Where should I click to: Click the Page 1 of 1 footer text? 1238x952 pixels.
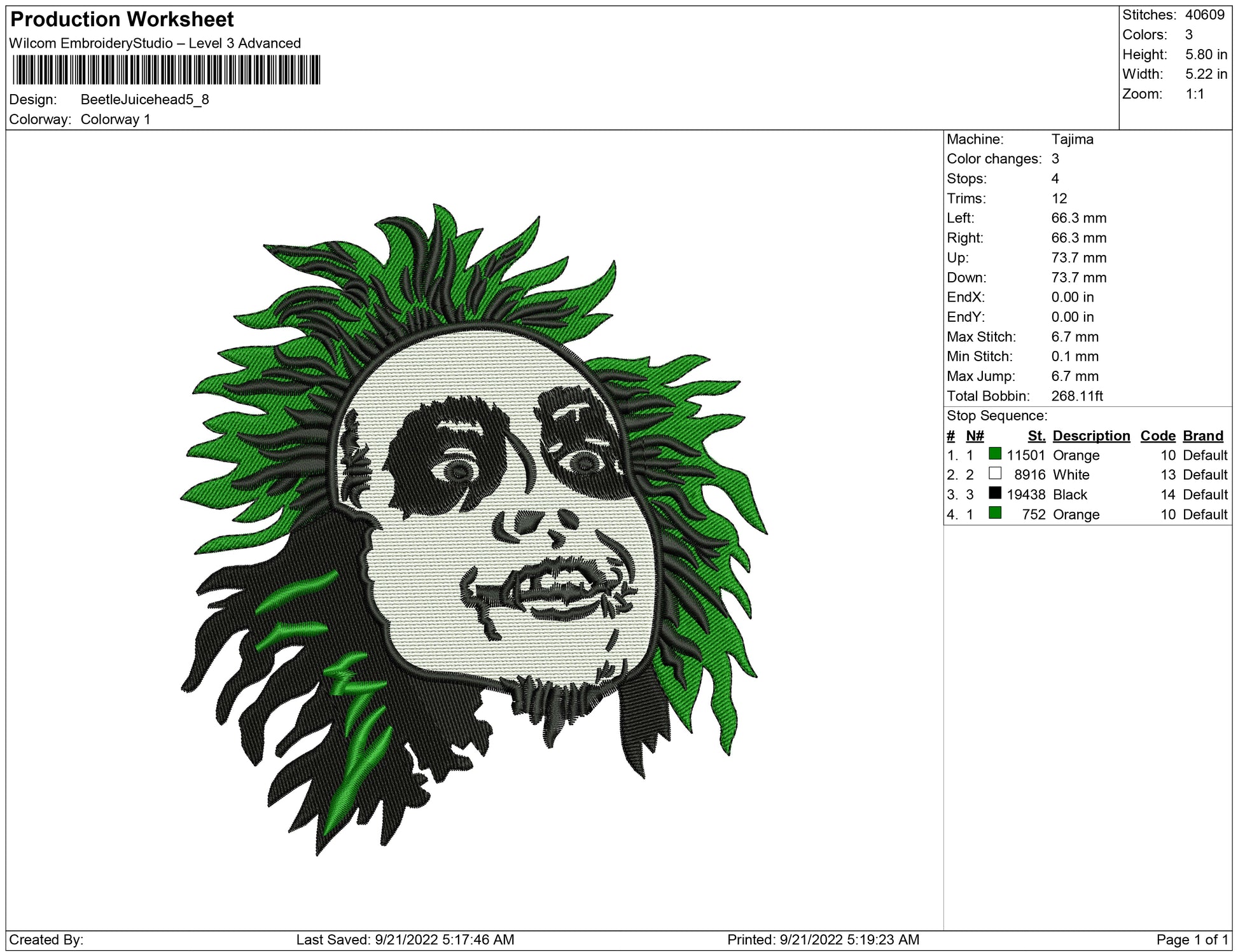(1192, 940)
